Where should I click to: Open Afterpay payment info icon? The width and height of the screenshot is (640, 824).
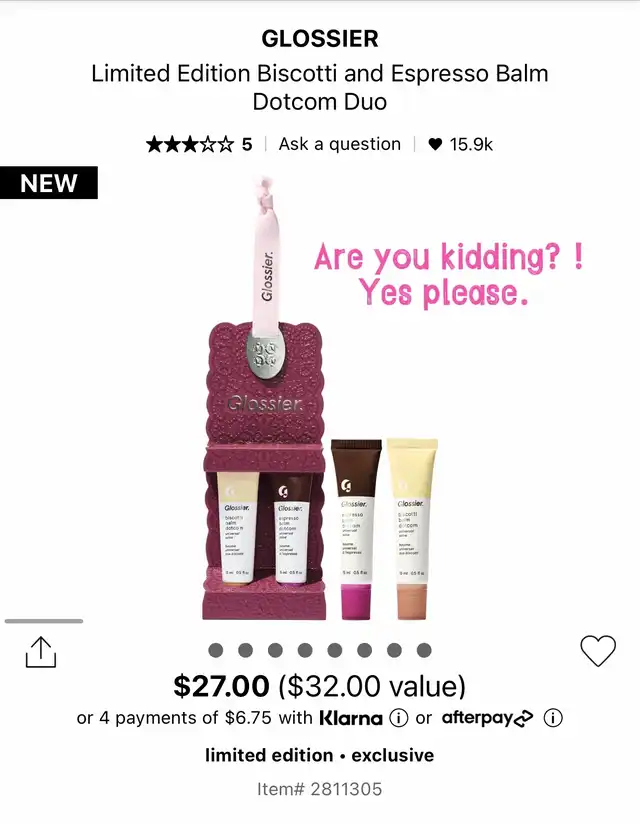(553, 717)
